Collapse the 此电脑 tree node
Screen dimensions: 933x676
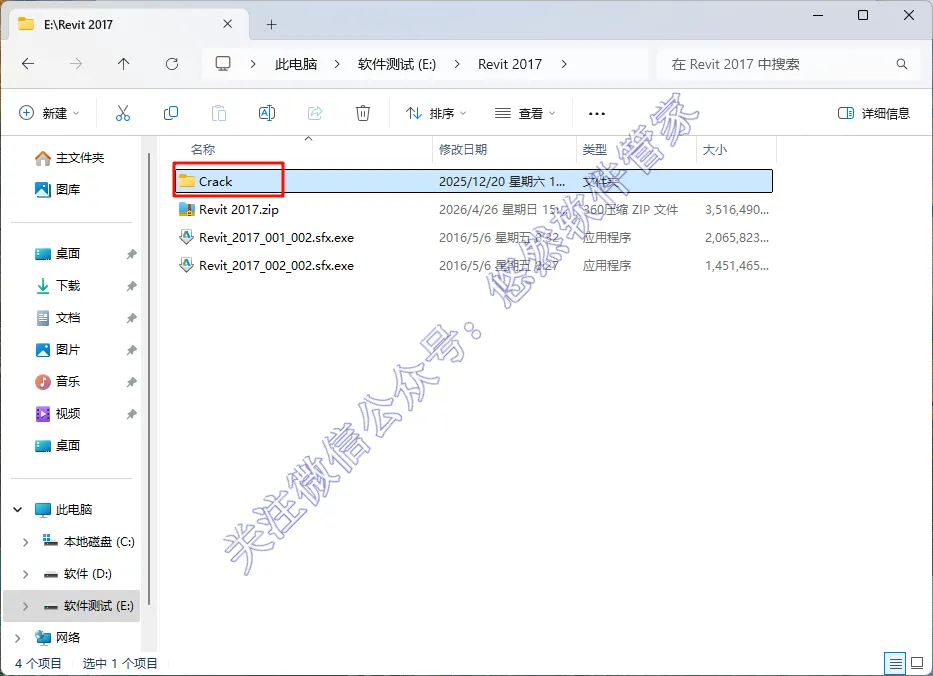click(x=18, y=509)
